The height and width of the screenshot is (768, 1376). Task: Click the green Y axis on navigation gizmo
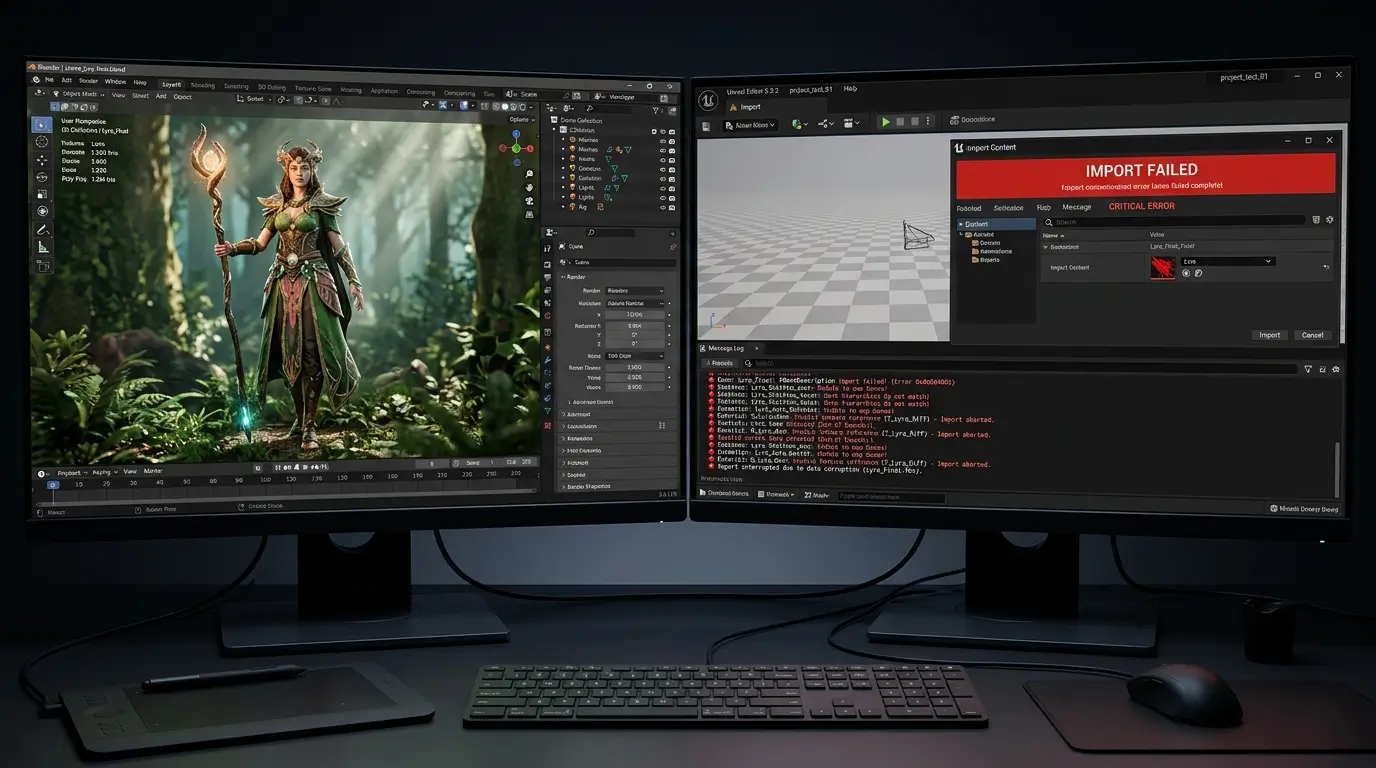point(516,148)
